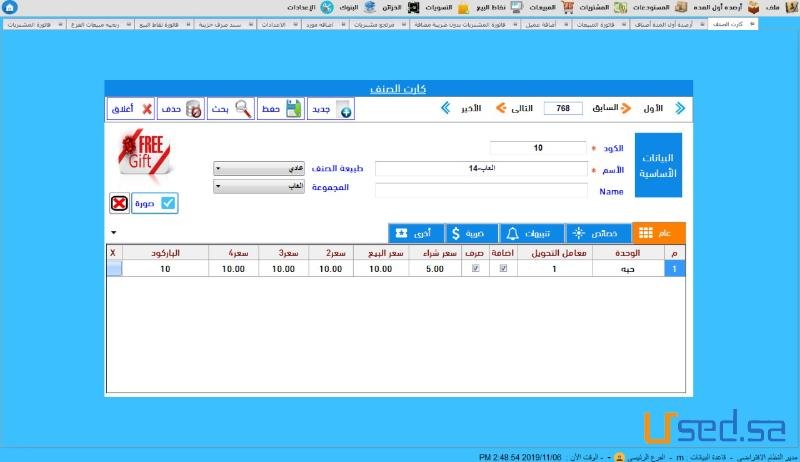Open the طبيعة الصنف item type dropdown
The height and width of the screenshot is (462, 800).
[259, 168]
